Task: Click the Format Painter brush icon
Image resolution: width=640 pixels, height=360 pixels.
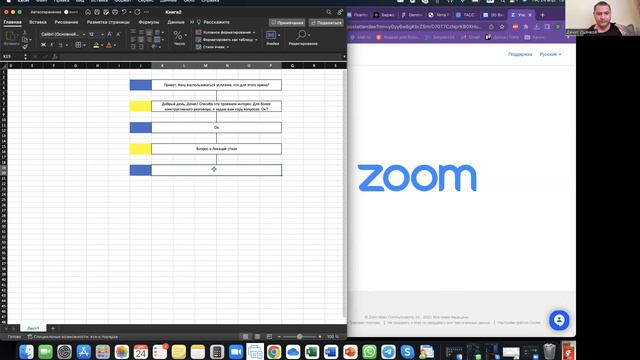Action: point(25,47)
